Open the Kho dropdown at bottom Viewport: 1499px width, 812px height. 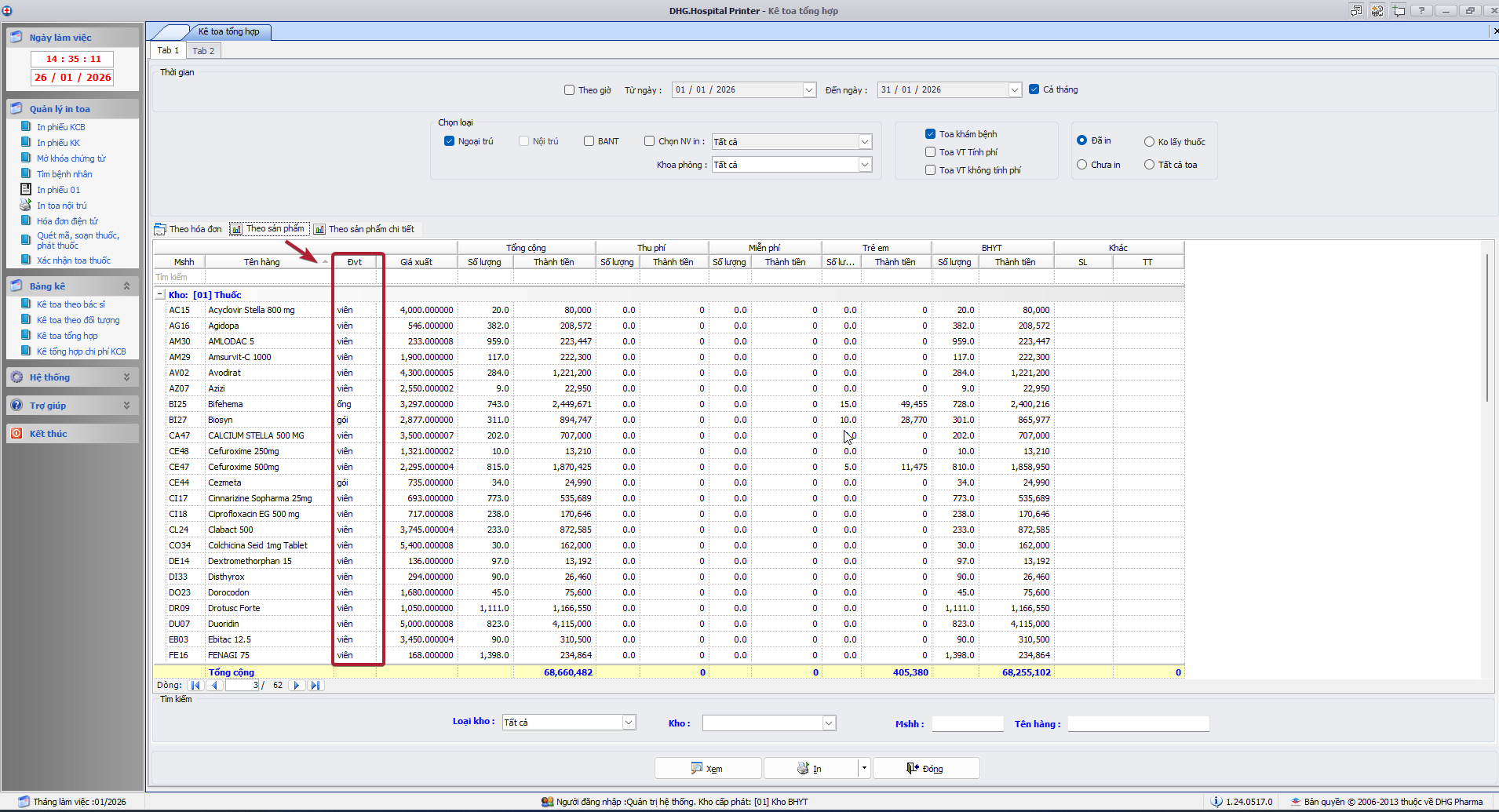coord(830,723)
